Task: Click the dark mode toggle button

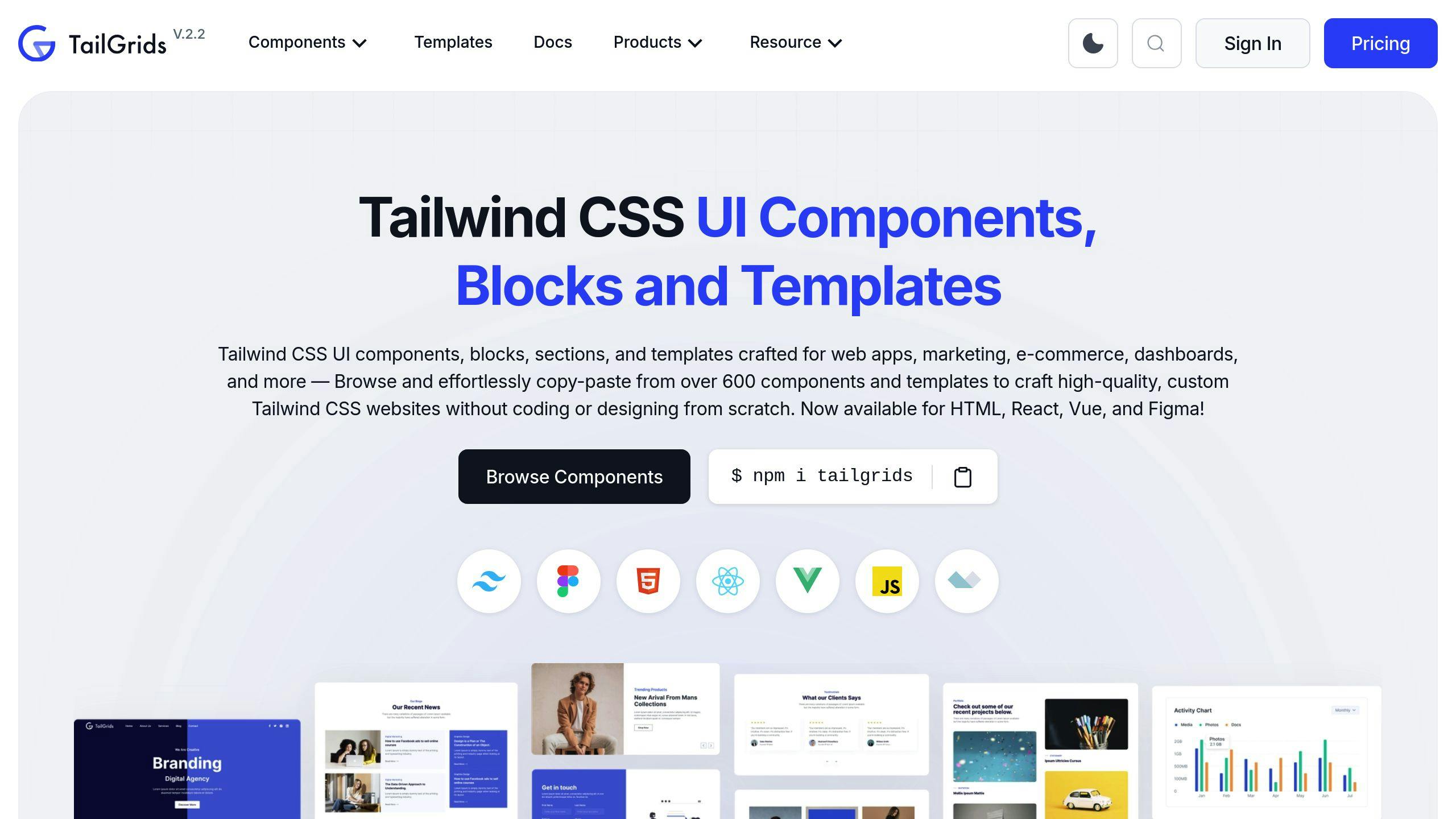Action: tap(1093, 43)
